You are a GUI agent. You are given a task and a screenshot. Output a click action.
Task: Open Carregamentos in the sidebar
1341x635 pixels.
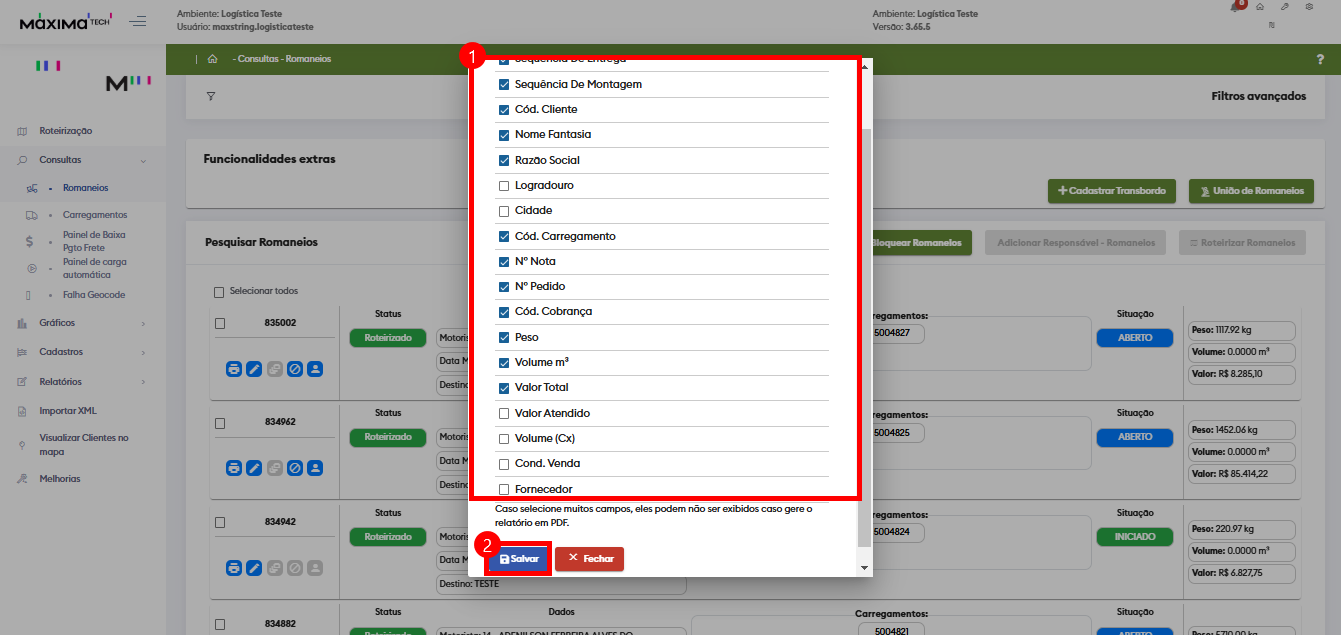[x=95, y=215]
